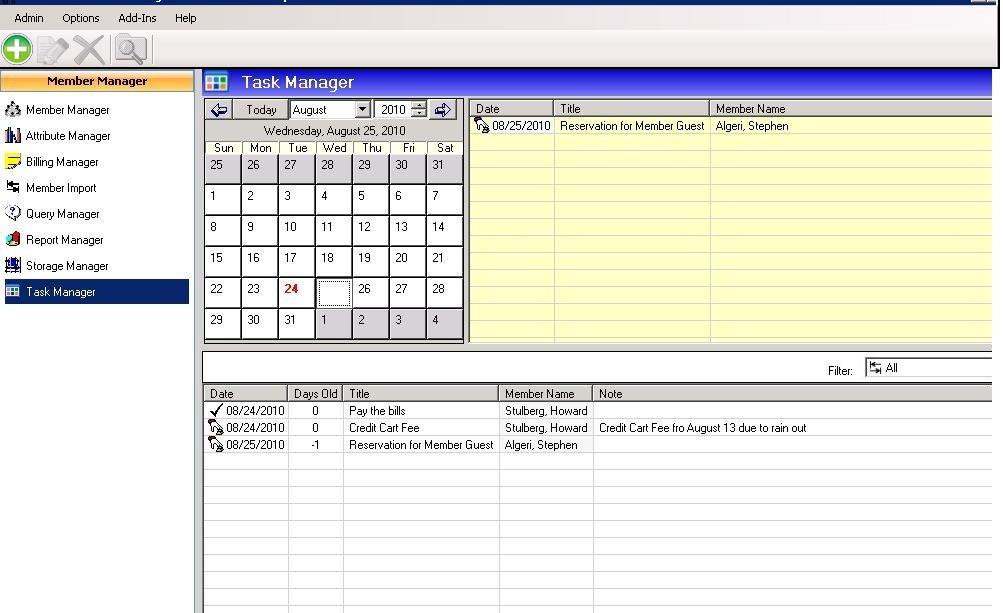Sort upper list by Date column header
This screenshot has height=613, width=1003.
coord(511,109)
